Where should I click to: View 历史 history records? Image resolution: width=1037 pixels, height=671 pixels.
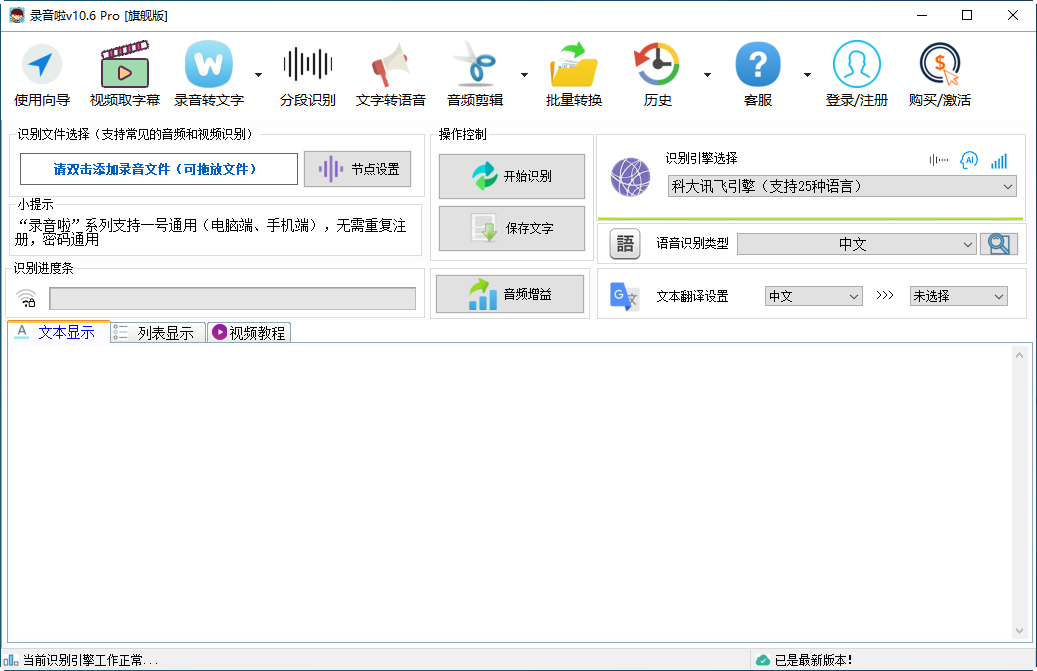[x=657, y=74]
